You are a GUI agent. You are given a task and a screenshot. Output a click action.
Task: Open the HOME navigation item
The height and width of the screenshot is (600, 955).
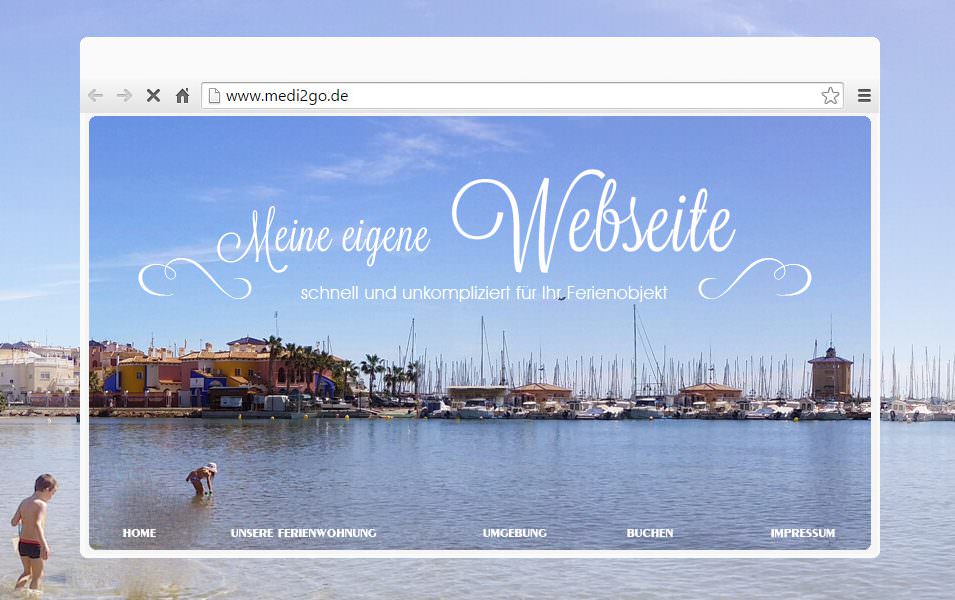(139, 533)
